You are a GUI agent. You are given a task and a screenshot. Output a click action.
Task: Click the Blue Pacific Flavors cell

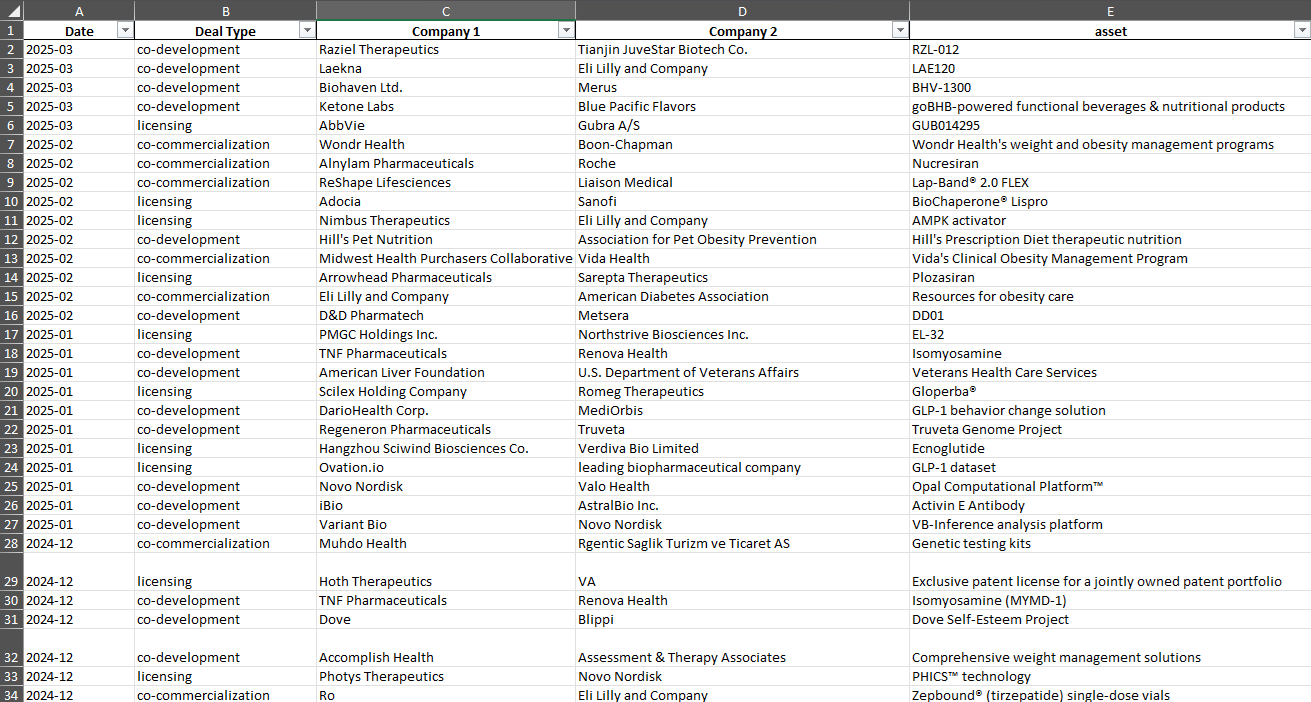[x=742, y=107]
